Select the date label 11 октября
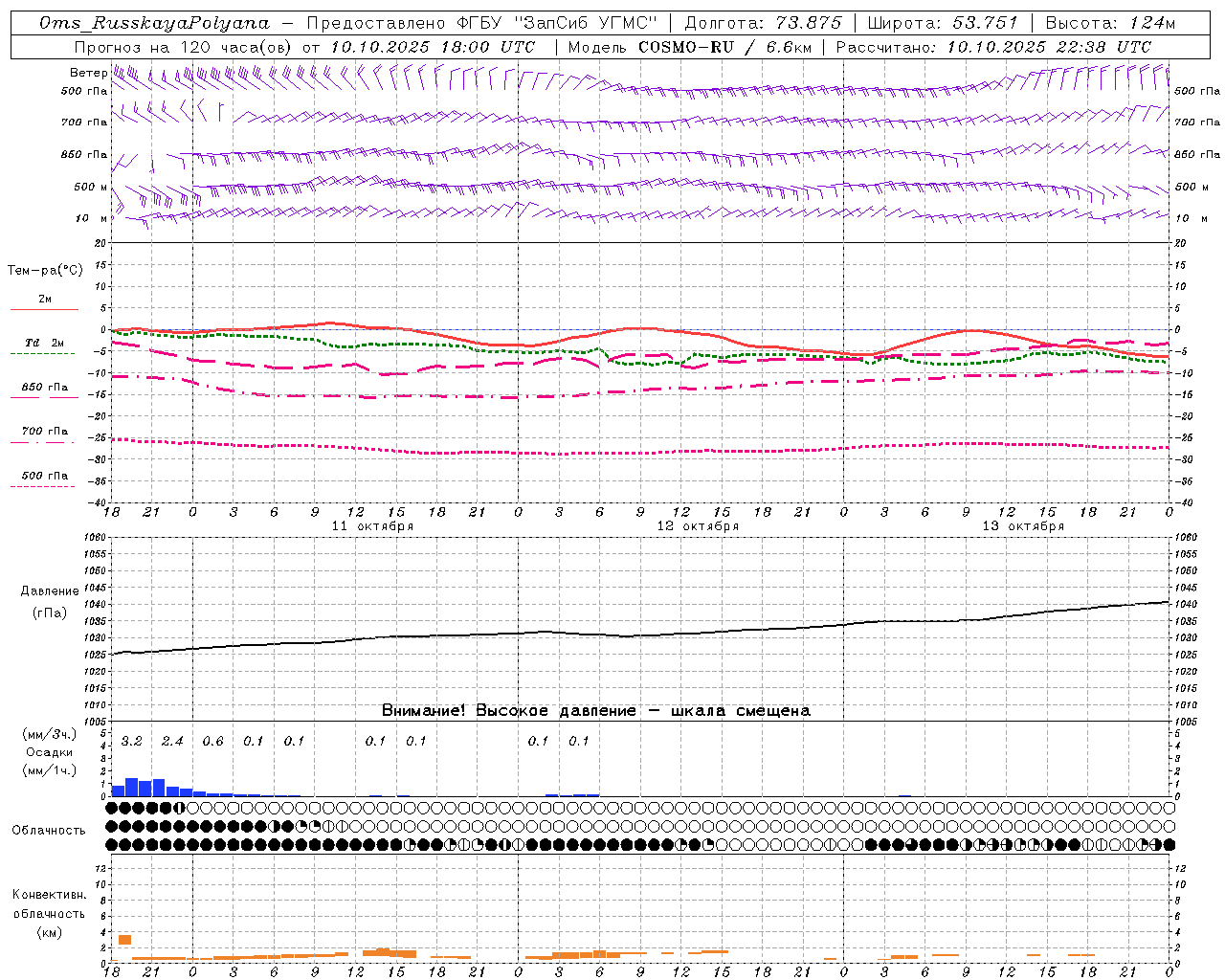The image size is (1225, 980). pos(372,526)
